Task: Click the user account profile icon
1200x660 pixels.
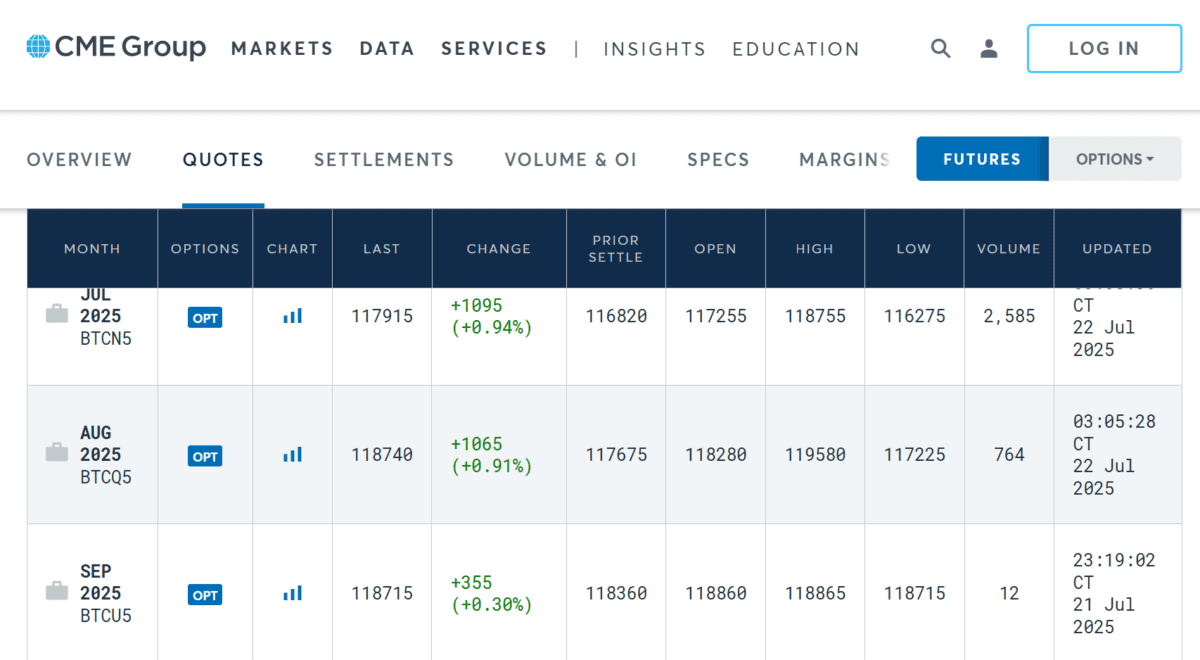Action: pos(989,48)
